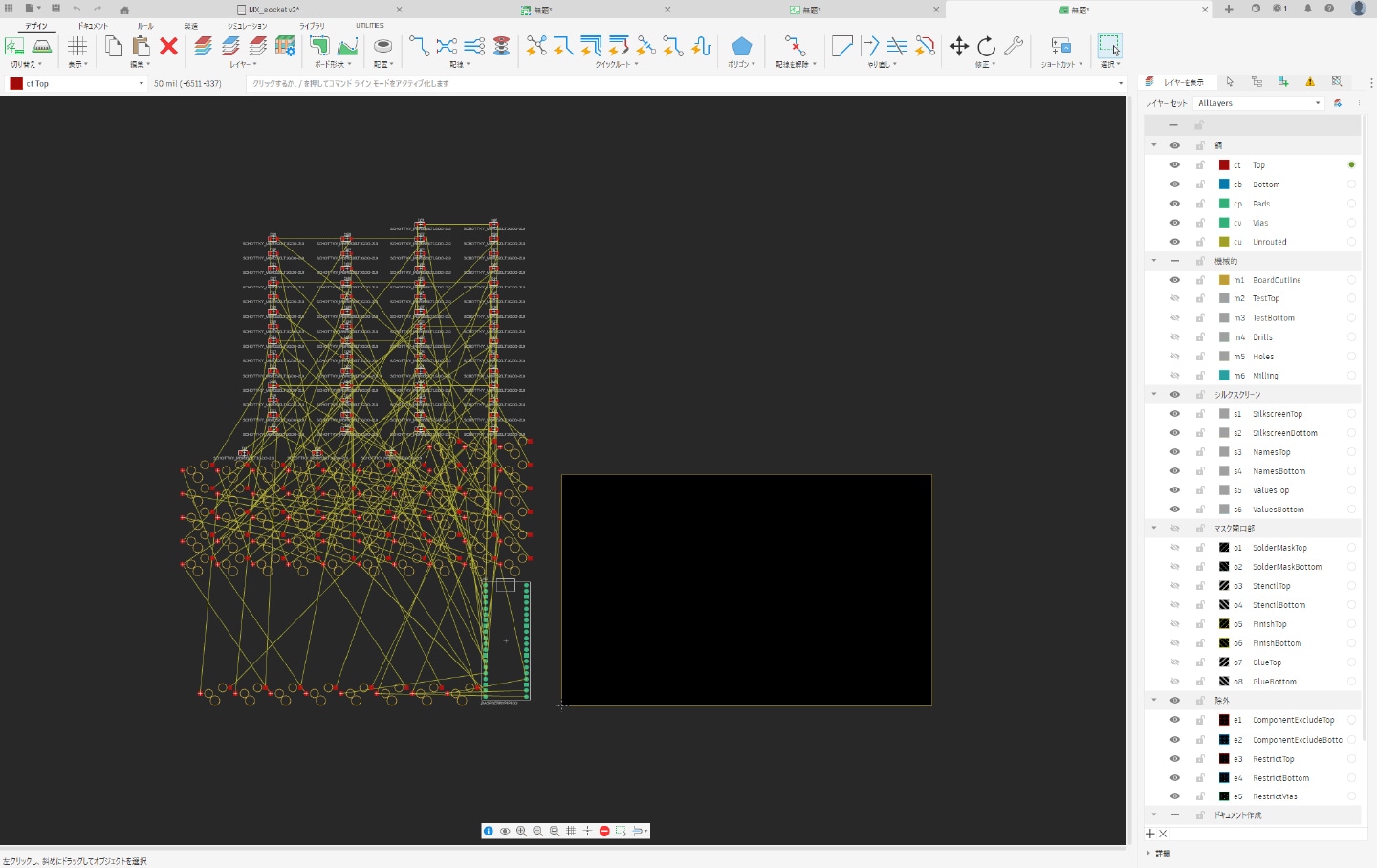1377x868 pixels.
Task: Set Pads as the active layer
Action: pyautogui.click(x=1351, y=204)
